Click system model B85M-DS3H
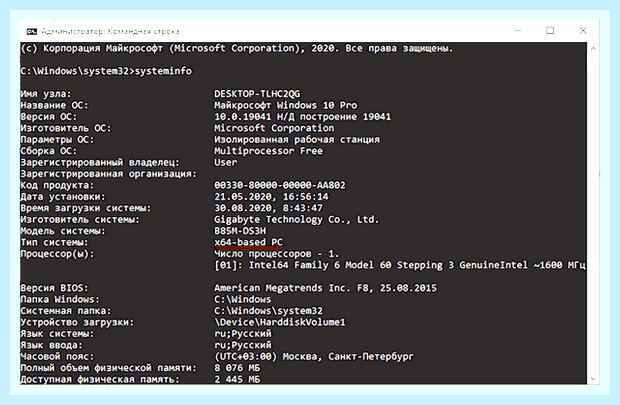 pos(240,231)
